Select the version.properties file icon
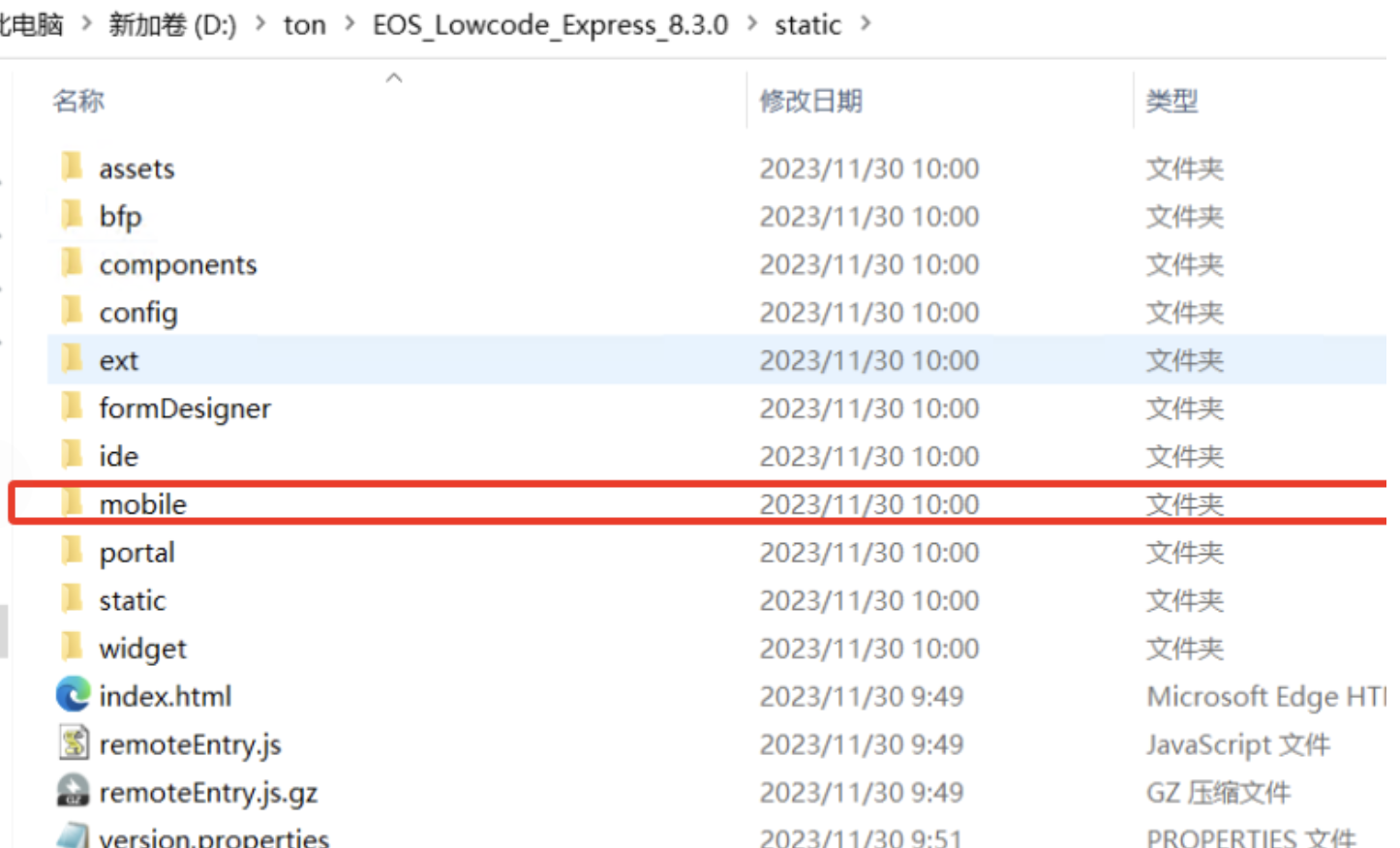Screen dimensions: 1400x848 73,836
